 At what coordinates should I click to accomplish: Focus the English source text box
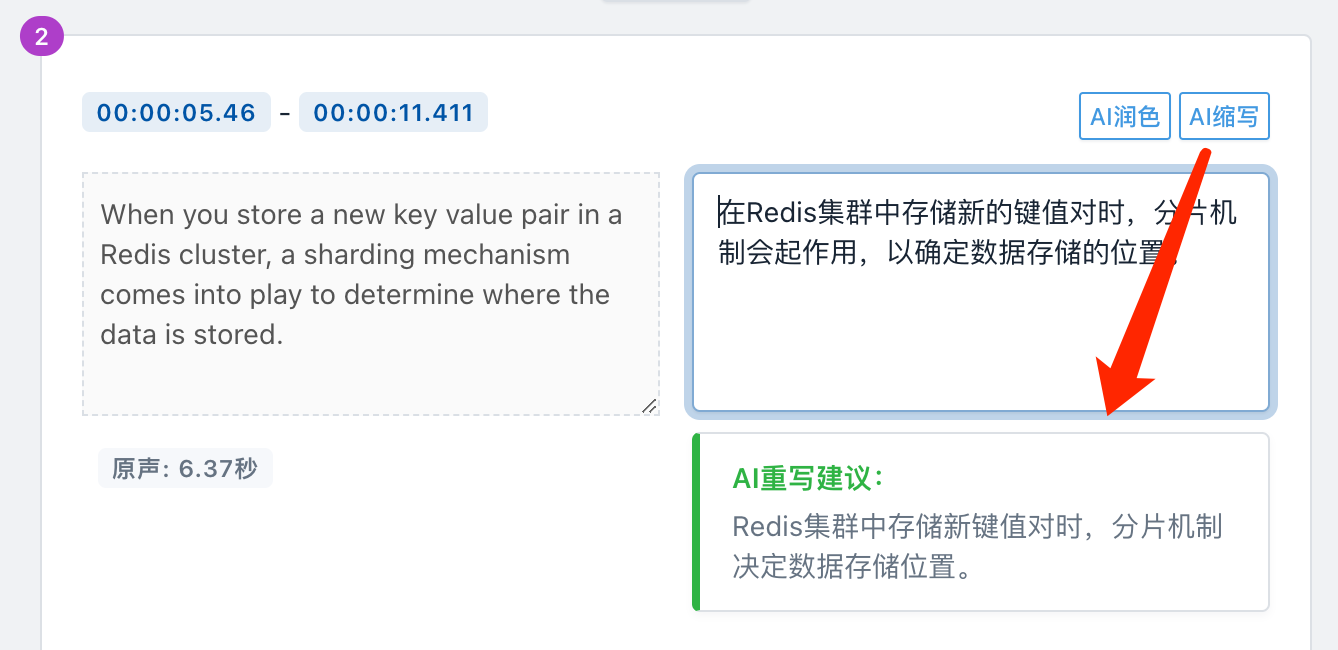coord(371,294)
